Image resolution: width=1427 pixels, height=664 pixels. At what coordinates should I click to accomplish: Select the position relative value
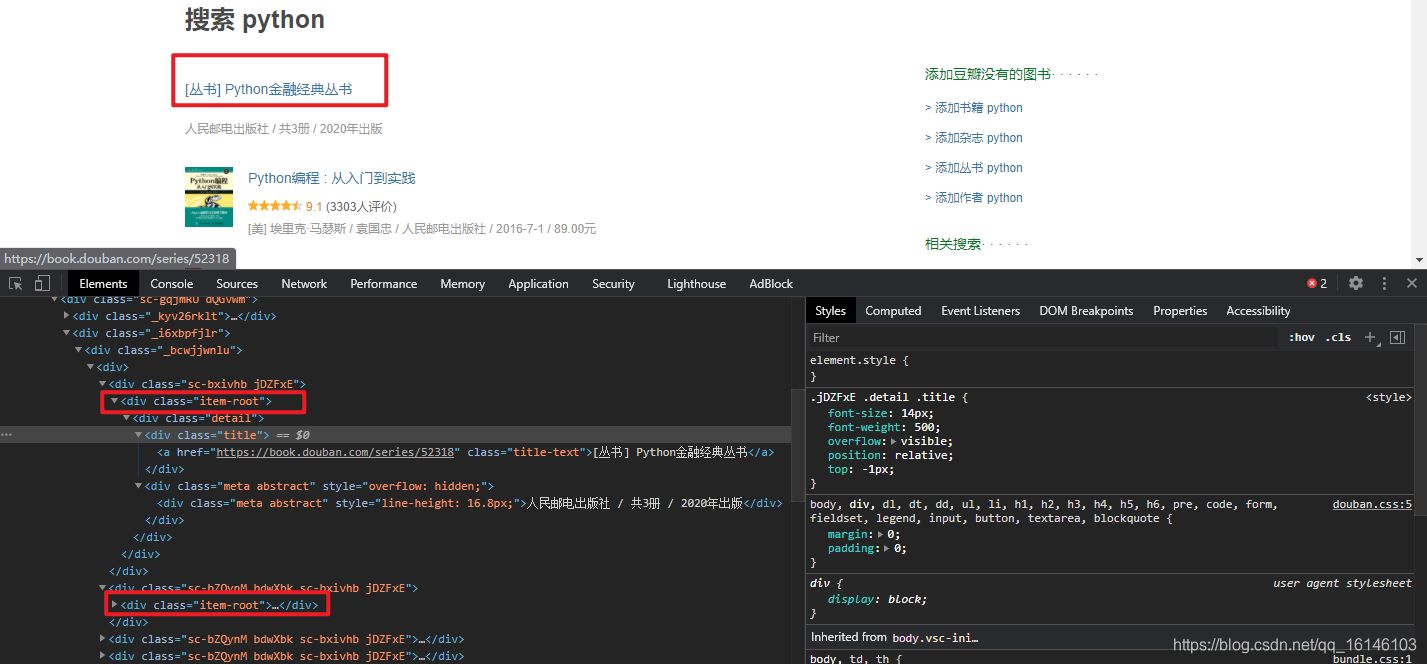922,455
